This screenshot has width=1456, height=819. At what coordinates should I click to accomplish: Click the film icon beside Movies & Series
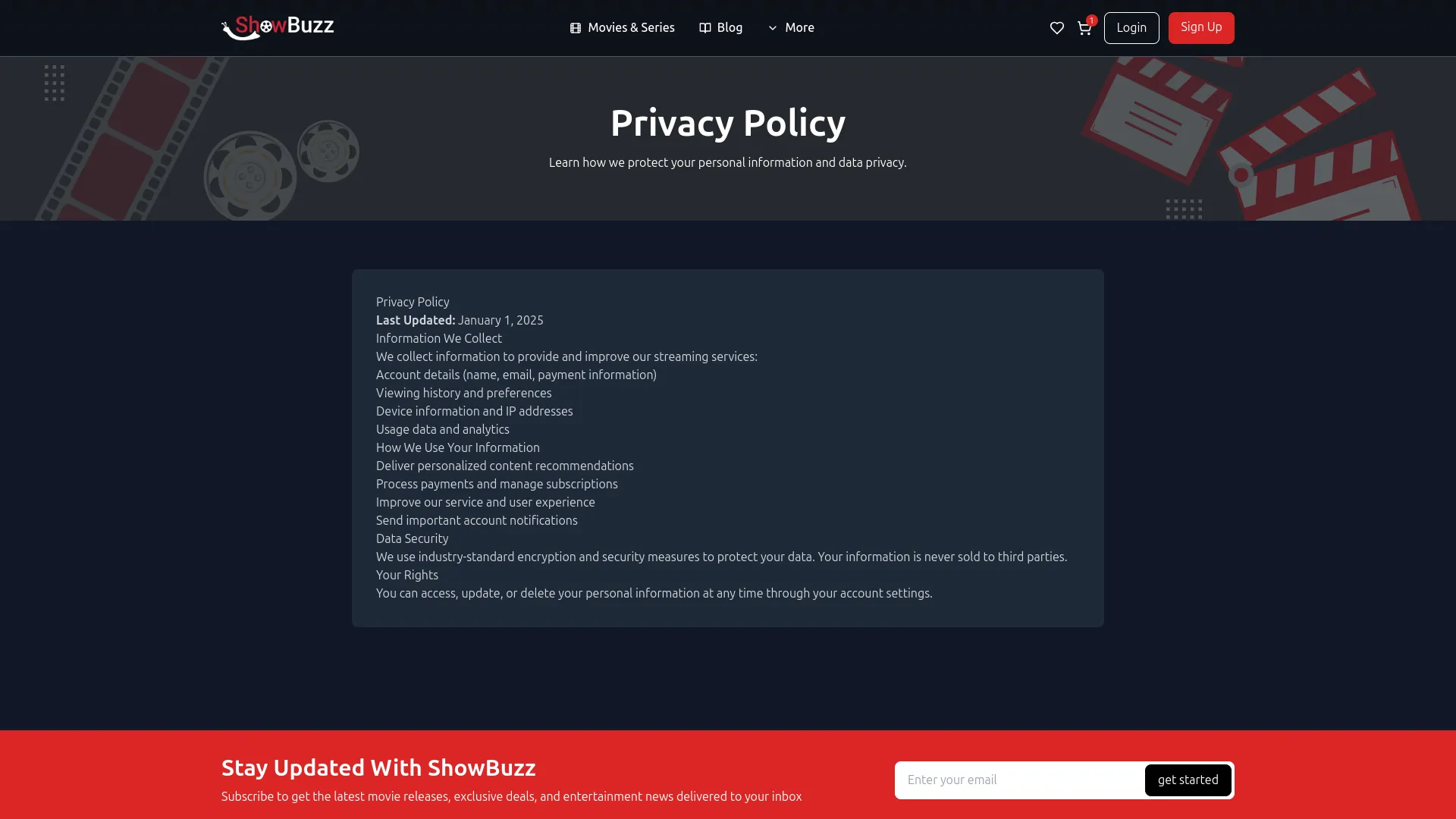[576, 28]
